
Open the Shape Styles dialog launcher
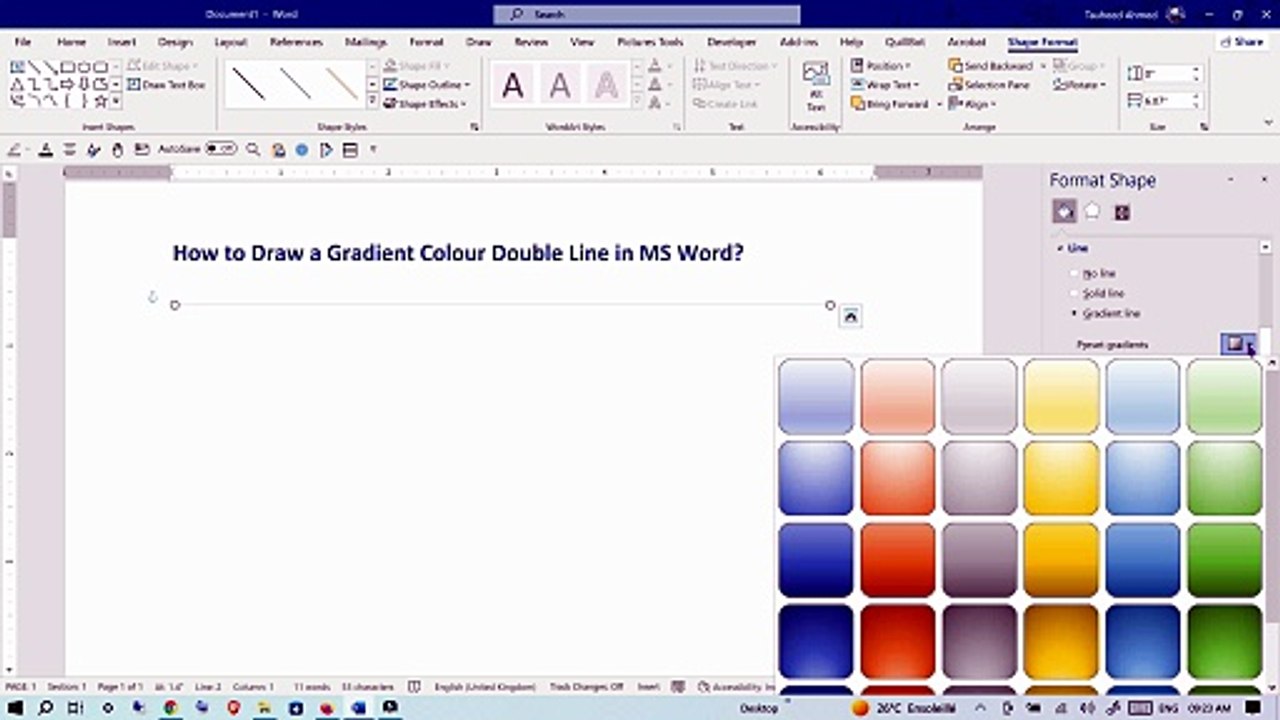474,127
